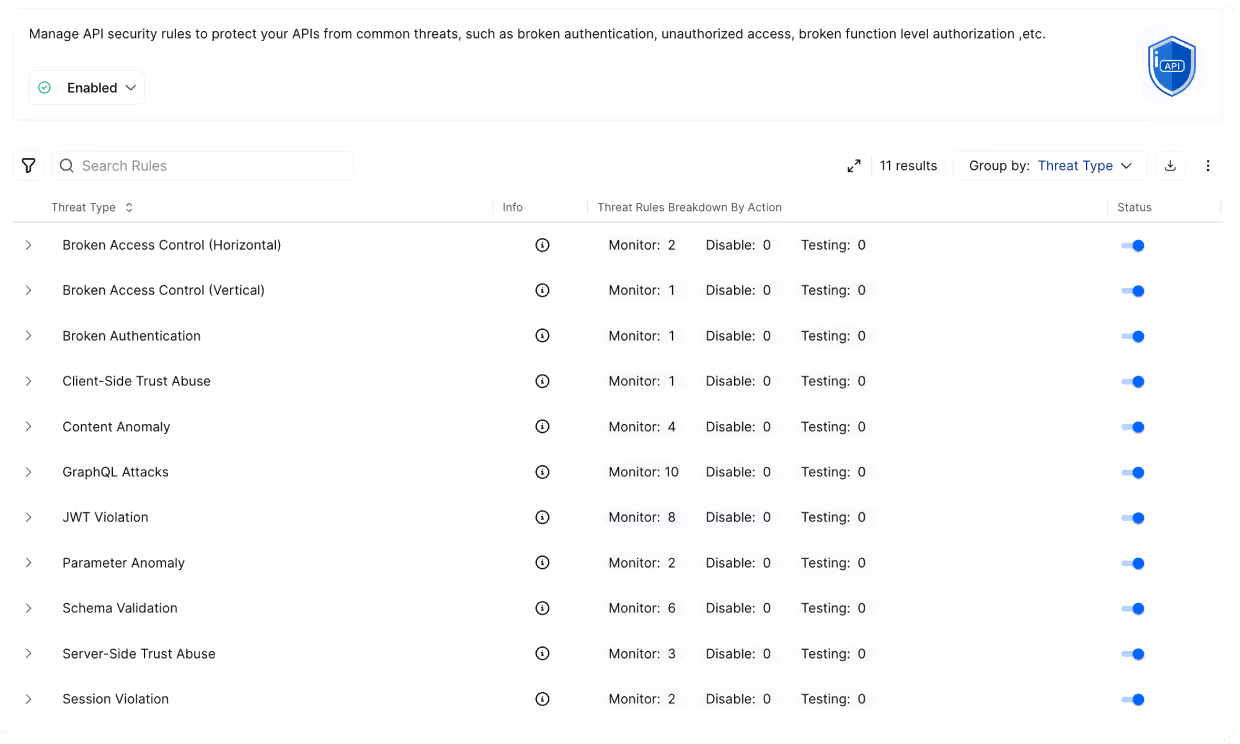Viewport: 1240px width, 744px height.
Task: Click the fullscreen expand icon near results count
Action: (x=854, y=166)
